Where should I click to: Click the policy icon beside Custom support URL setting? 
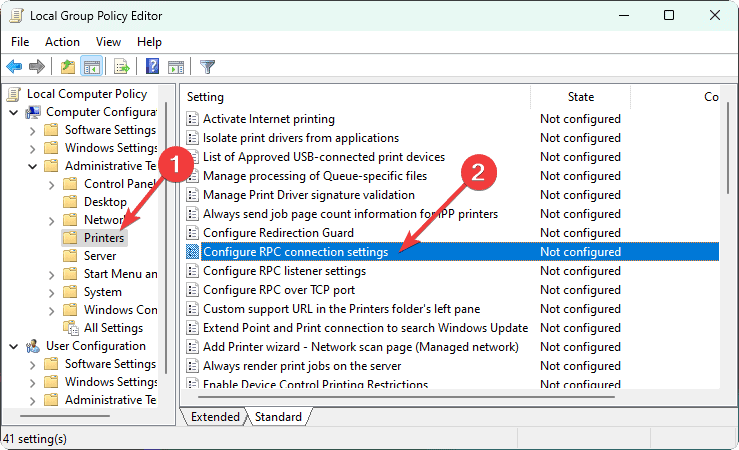[192, 309]
